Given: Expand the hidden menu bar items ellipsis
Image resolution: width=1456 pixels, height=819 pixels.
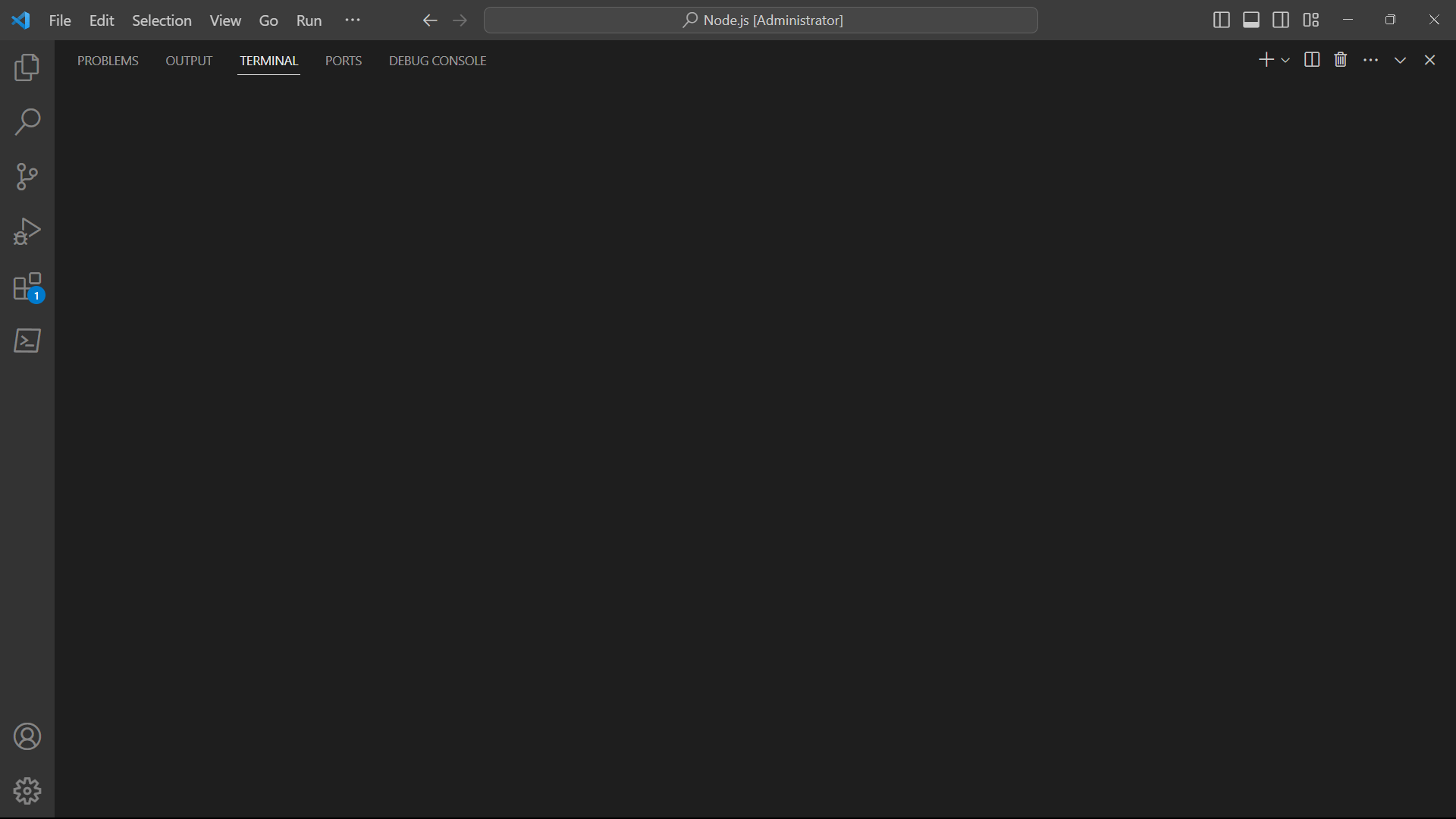Looking at the screenshot, I should pos(353,20).
